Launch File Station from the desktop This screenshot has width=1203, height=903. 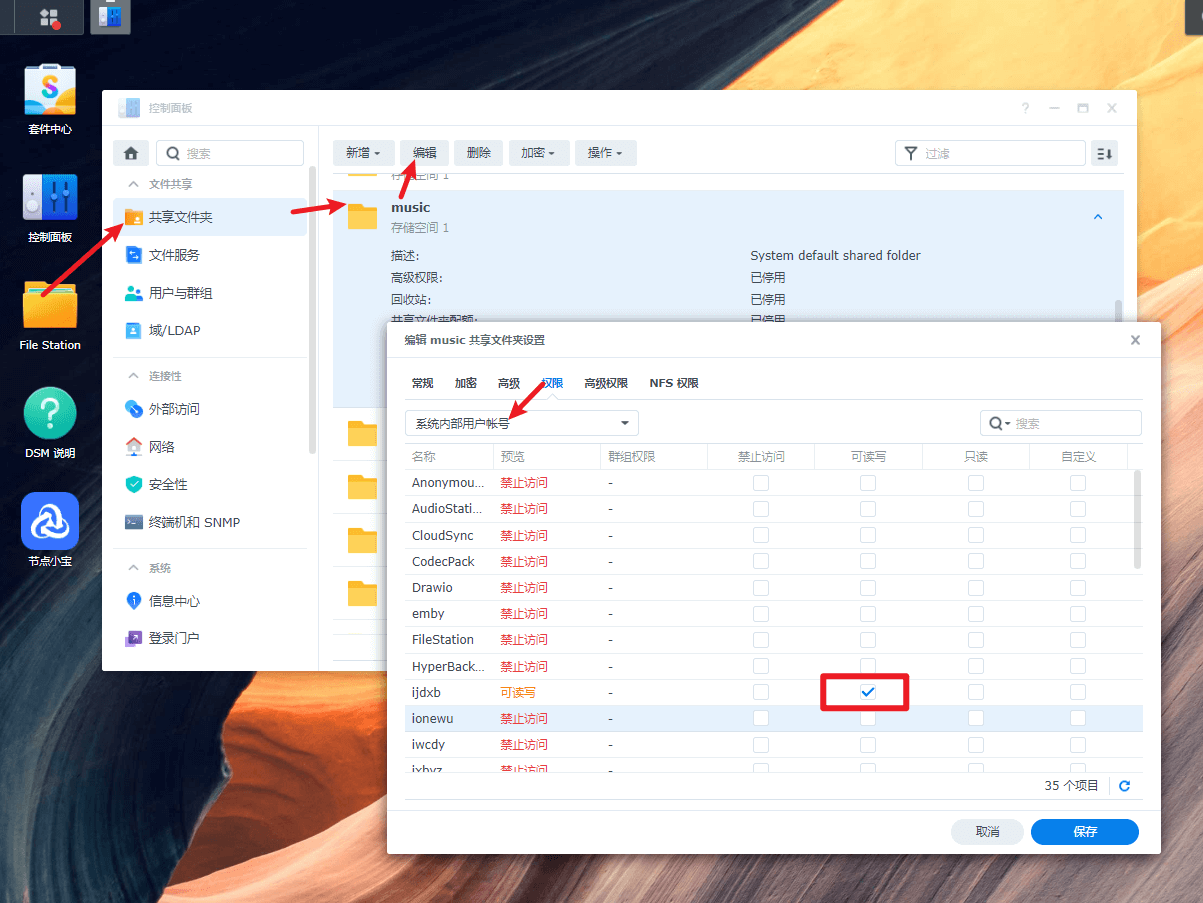click(50, 306)
